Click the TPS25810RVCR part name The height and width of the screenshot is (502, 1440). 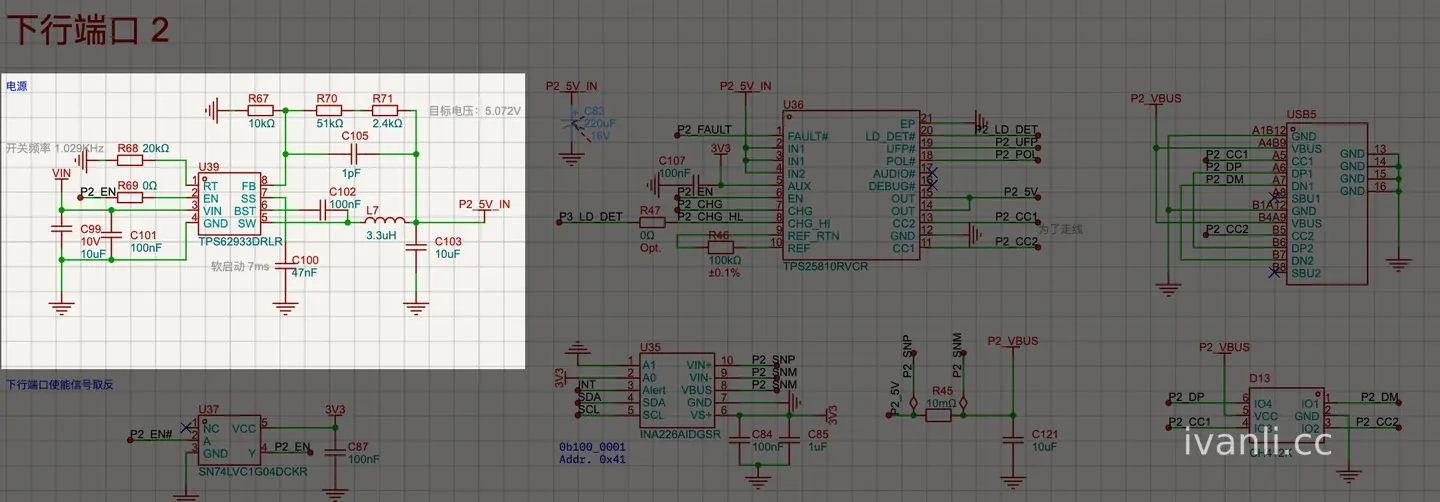(x=826, y=266)
